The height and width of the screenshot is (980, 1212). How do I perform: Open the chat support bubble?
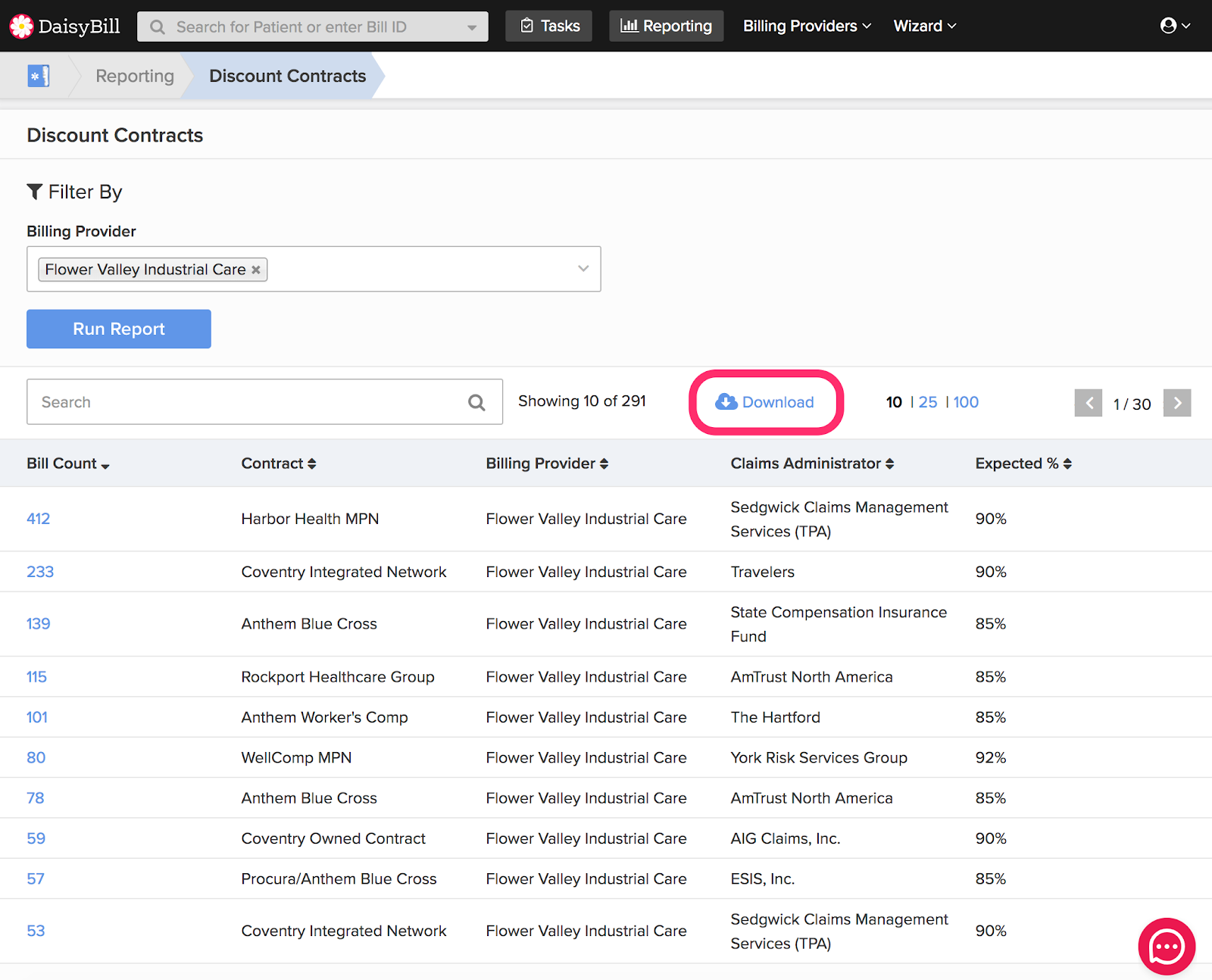coord(1167,946)
